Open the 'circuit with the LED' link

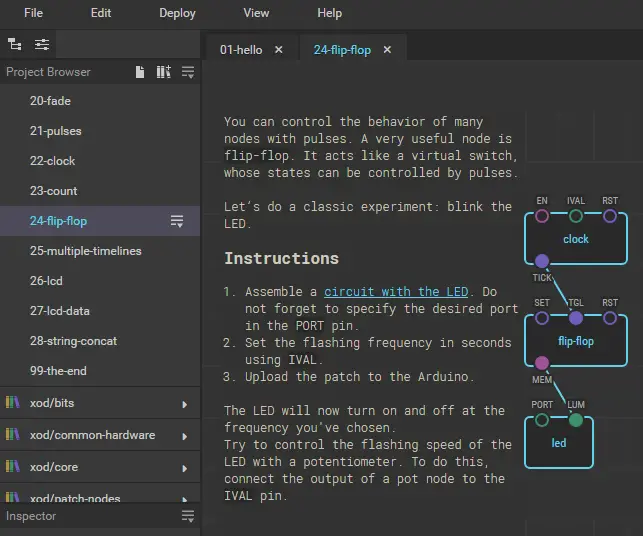[x=396, y=292]
